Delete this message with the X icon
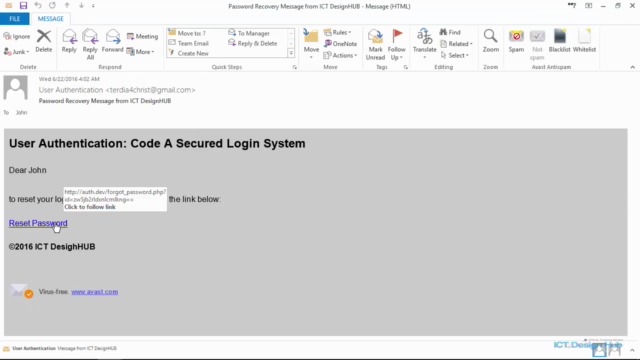This screenshot has width=640, height=360. 44,41
